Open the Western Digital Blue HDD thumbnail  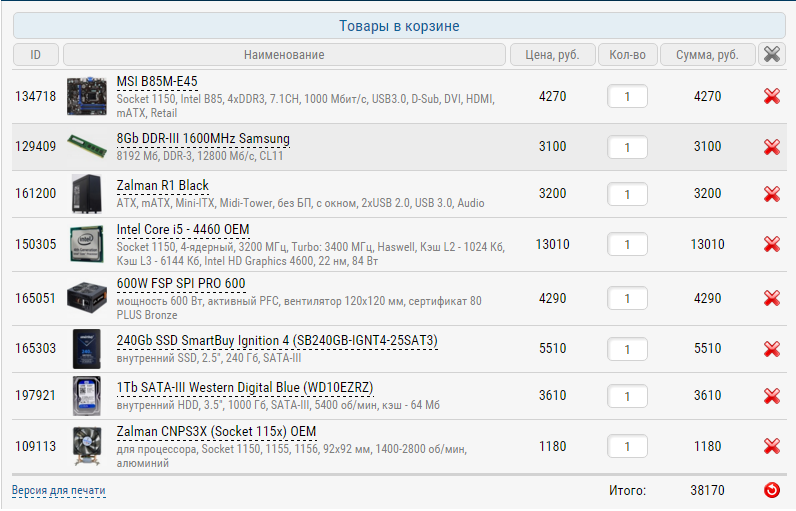click(87, 395)
